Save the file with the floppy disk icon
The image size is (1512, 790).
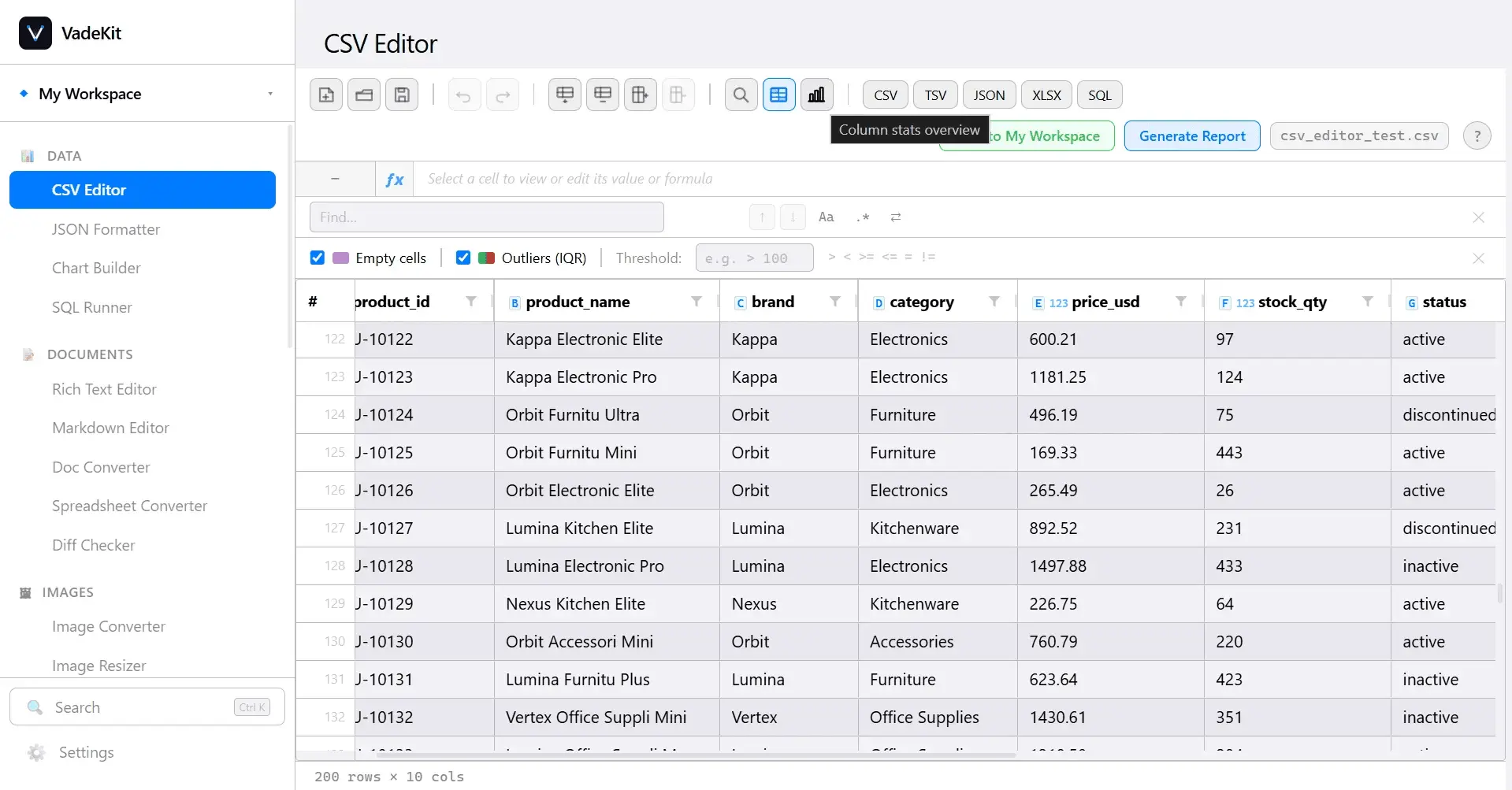pos(402,95)
